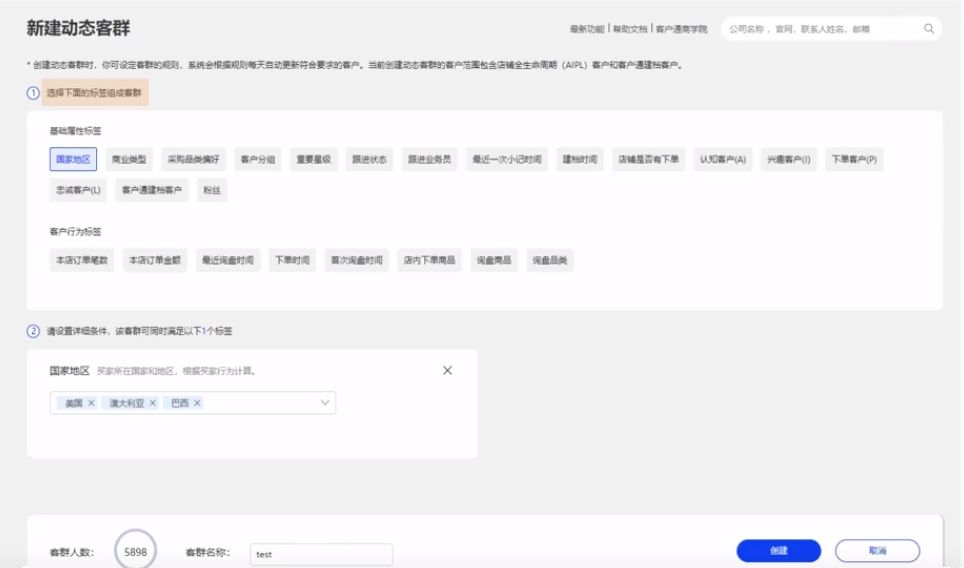The width and height of the screenshot is (964, 568).
Task: Toggle the 跟进业务员 tag
Action: pos(429,159)
